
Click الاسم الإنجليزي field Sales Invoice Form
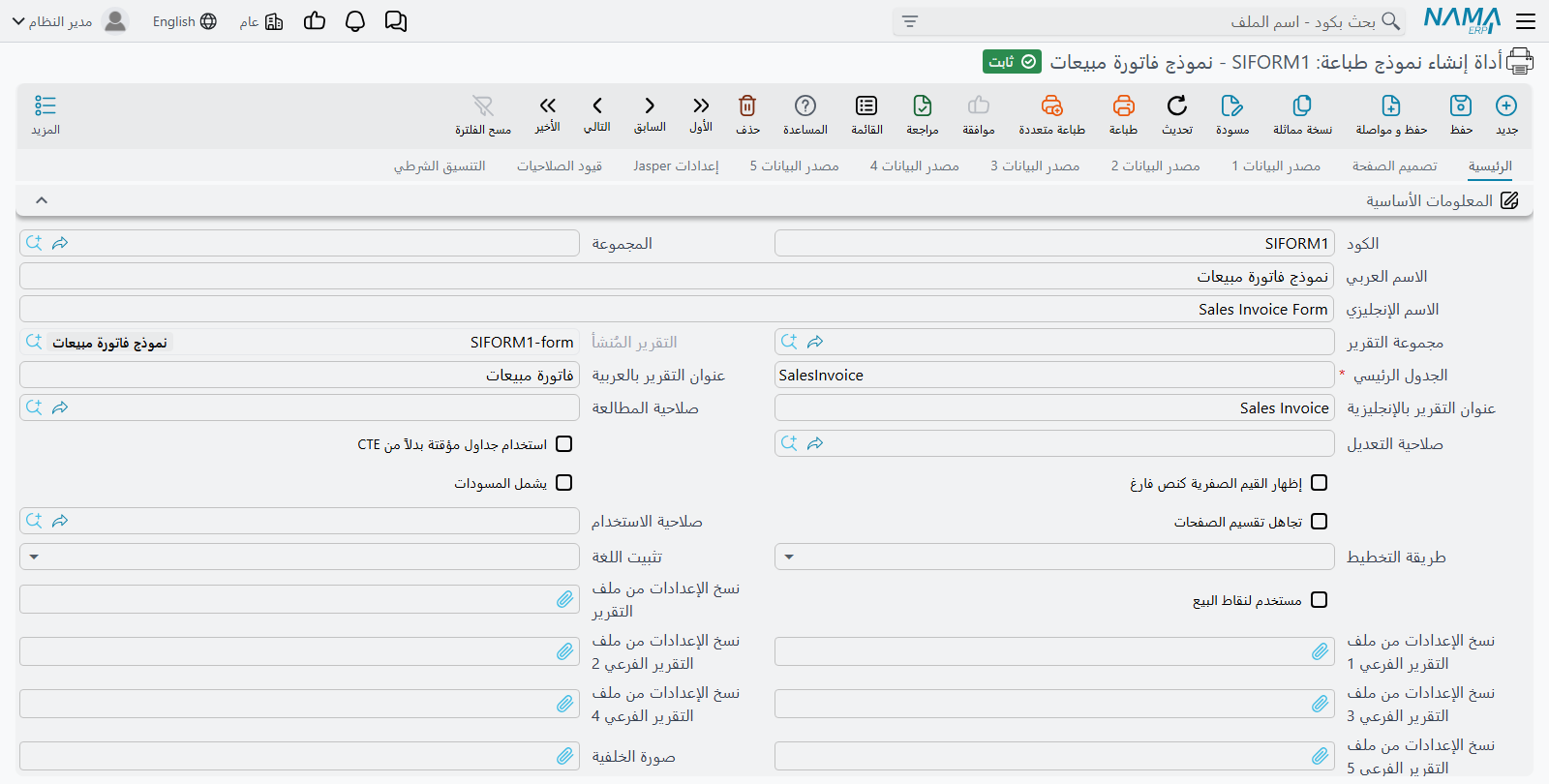(677, 309)
